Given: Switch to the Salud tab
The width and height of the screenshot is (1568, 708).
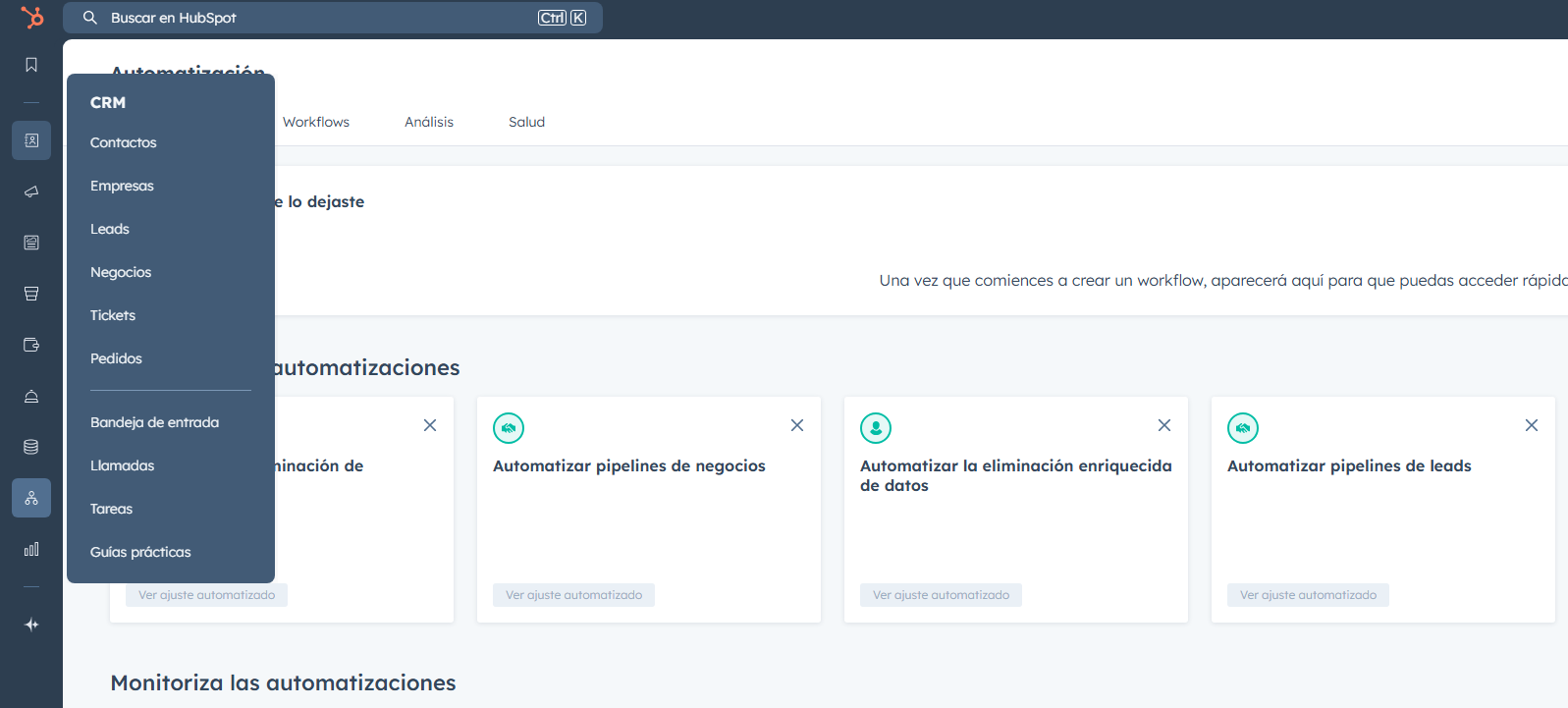Looking at the screenshot, I should click(526, 122).
